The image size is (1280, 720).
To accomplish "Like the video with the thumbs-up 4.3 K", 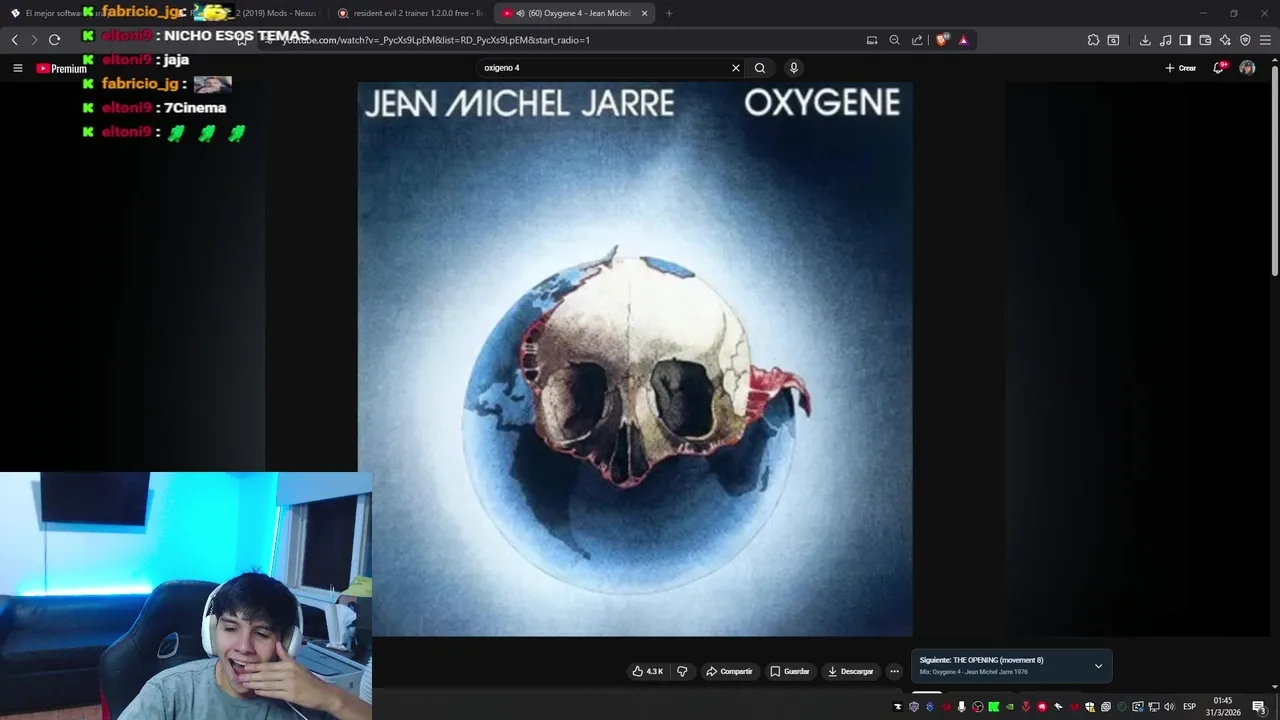I will coord(648,671).
